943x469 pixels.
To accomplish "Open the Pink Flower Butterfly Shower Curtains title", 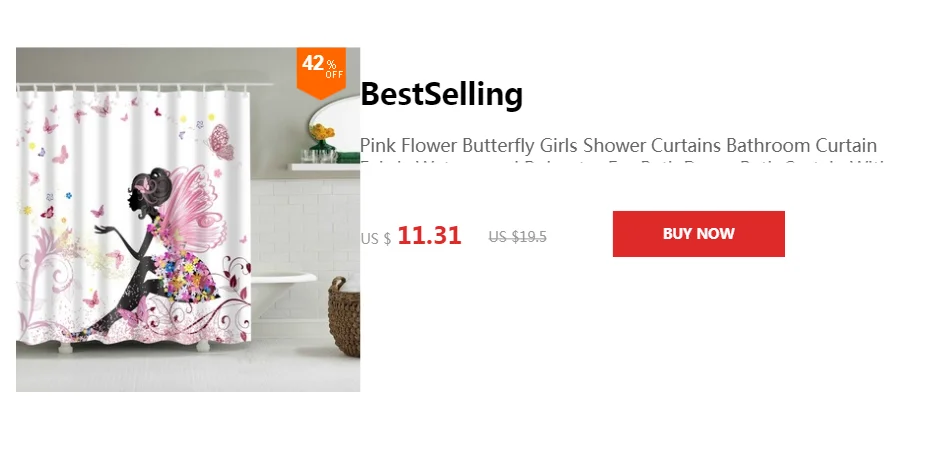I will pyautogui.click(x=618, y=146).
